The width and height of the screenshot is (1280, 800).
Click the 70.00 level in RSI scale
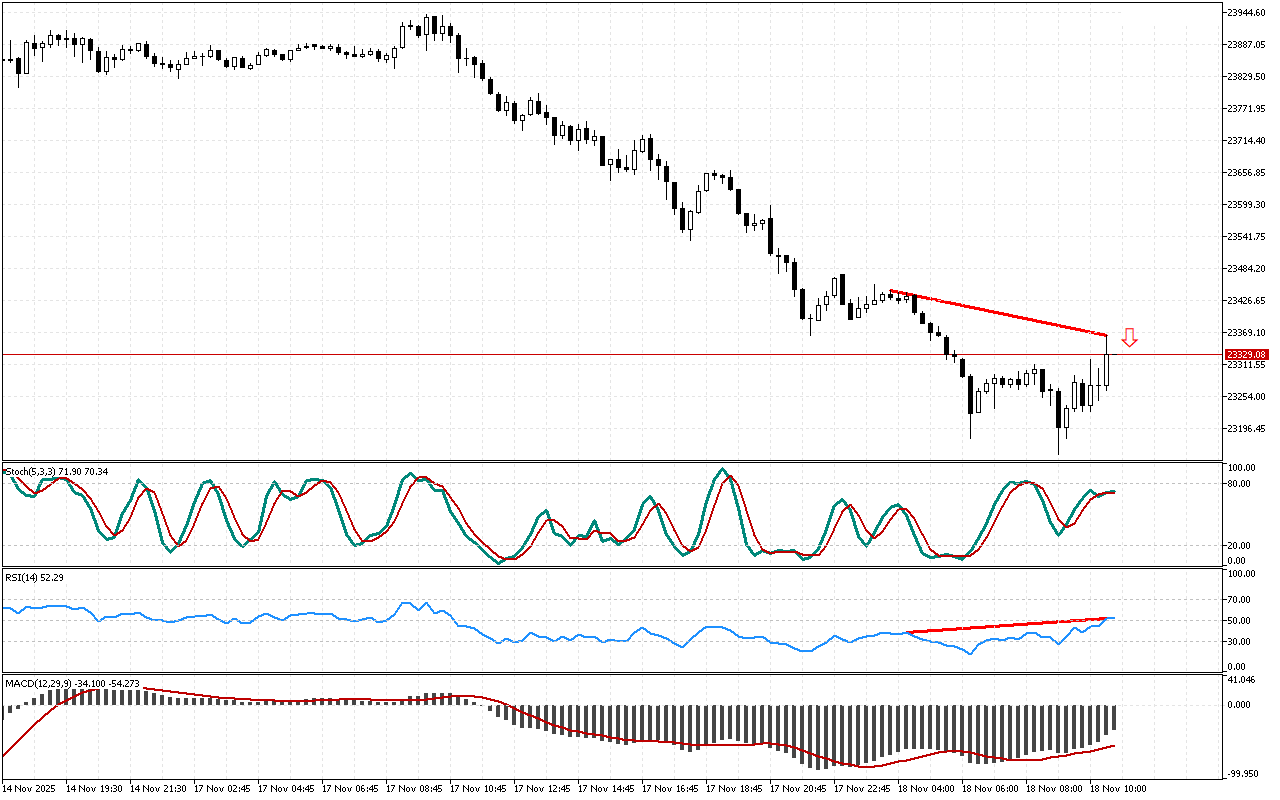pyautogui.click(x=1241, y=599)
